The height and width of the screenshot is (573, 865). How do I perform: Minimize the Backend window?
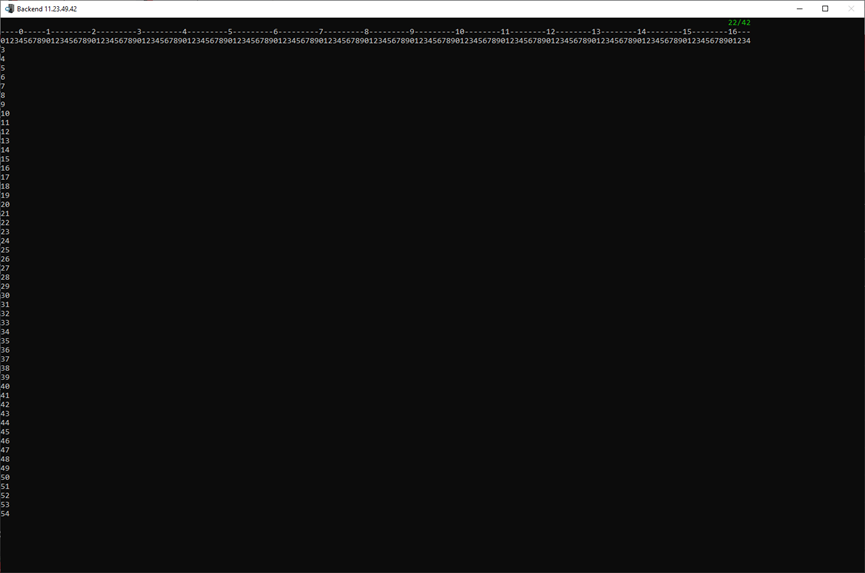pyautogui.click(x=799, y=9)
